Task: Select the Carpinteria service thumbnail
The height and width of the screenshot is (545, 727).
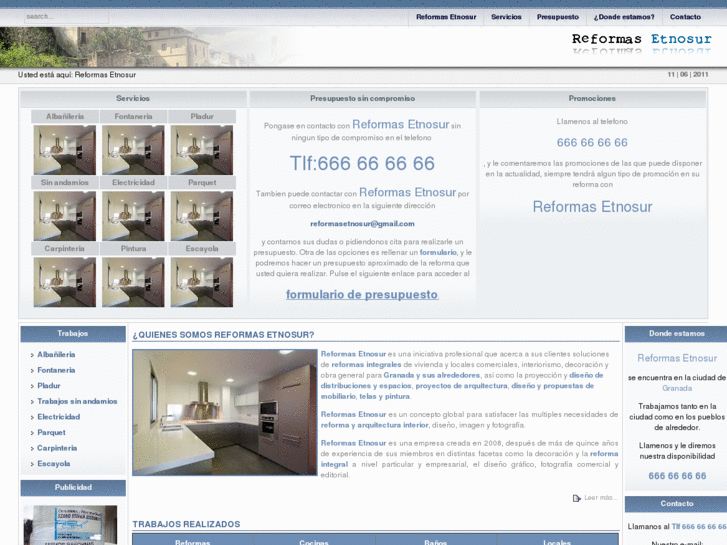Action: 65,282
